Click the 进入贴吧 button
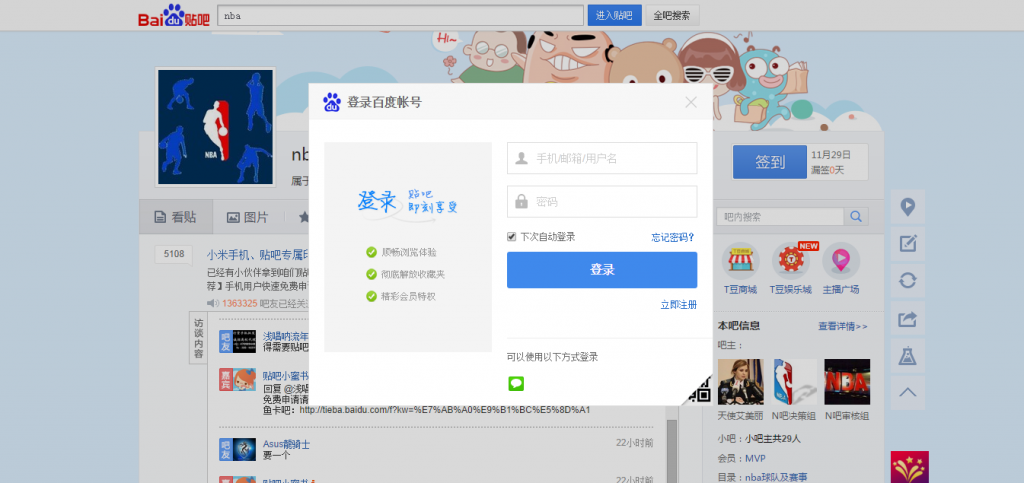The width and height of the screenshot is (1024, 483). (x=615, y=16)
